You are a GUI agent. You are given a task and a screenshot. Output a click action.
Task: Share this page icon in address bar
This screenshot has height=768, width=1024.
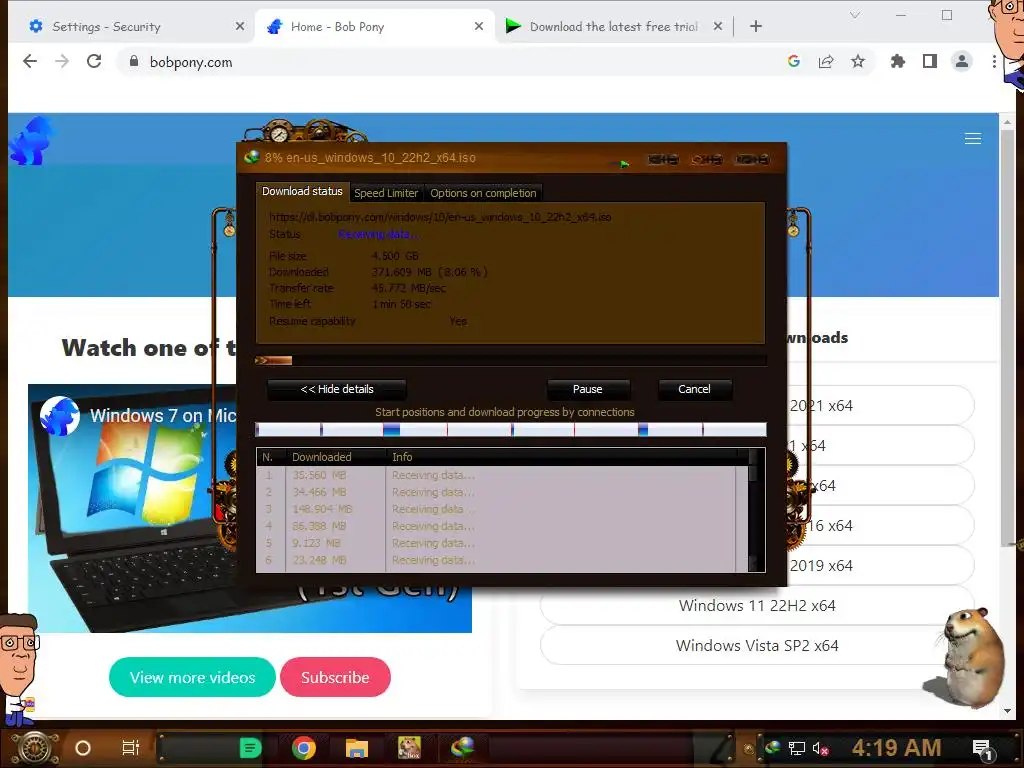click(826, 61)
